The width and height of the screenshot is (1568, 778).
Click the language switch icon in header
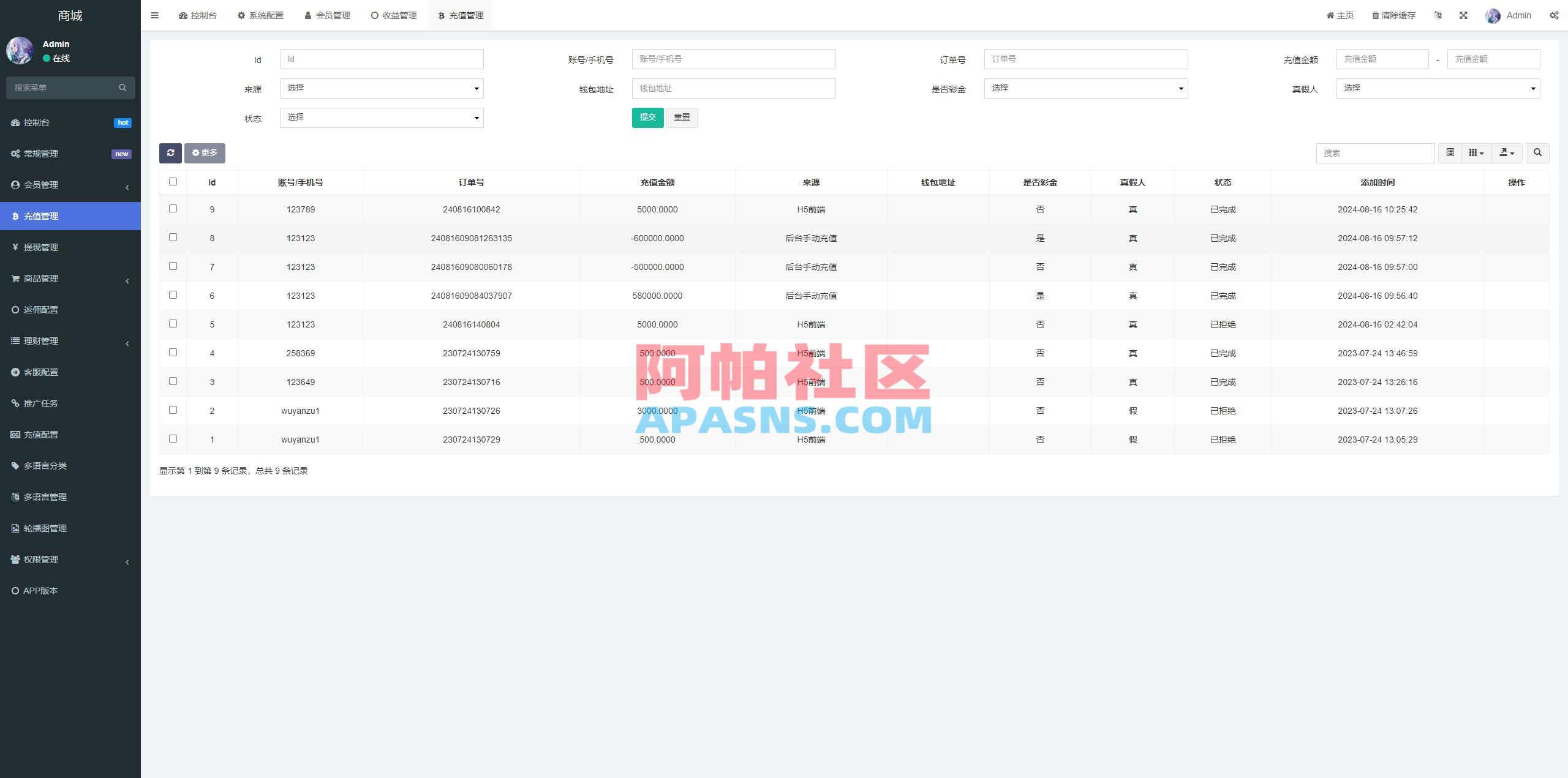[x=1438, y=15]
